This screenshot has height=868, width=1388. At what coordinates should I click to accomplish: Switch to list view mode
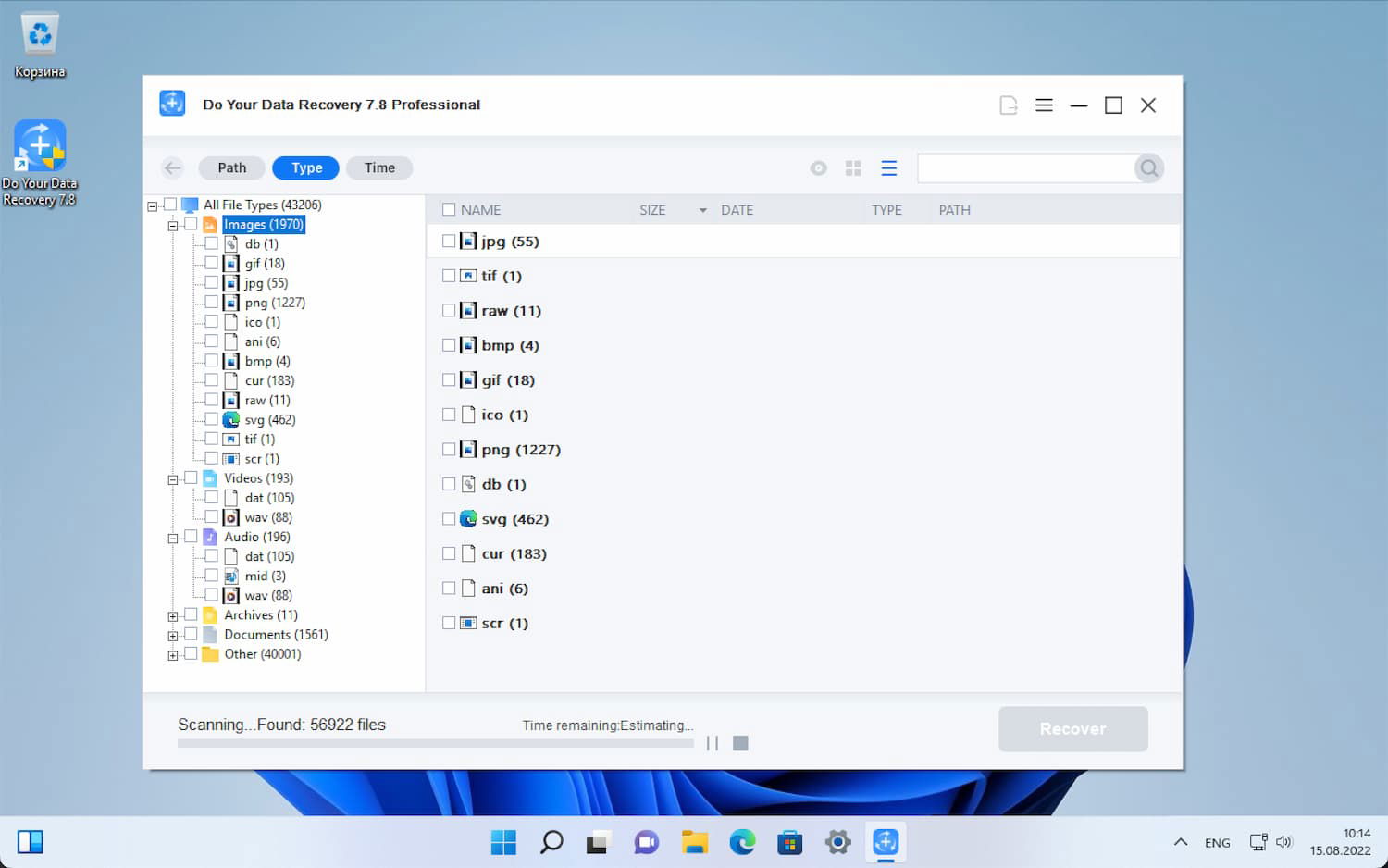[888, 167]
